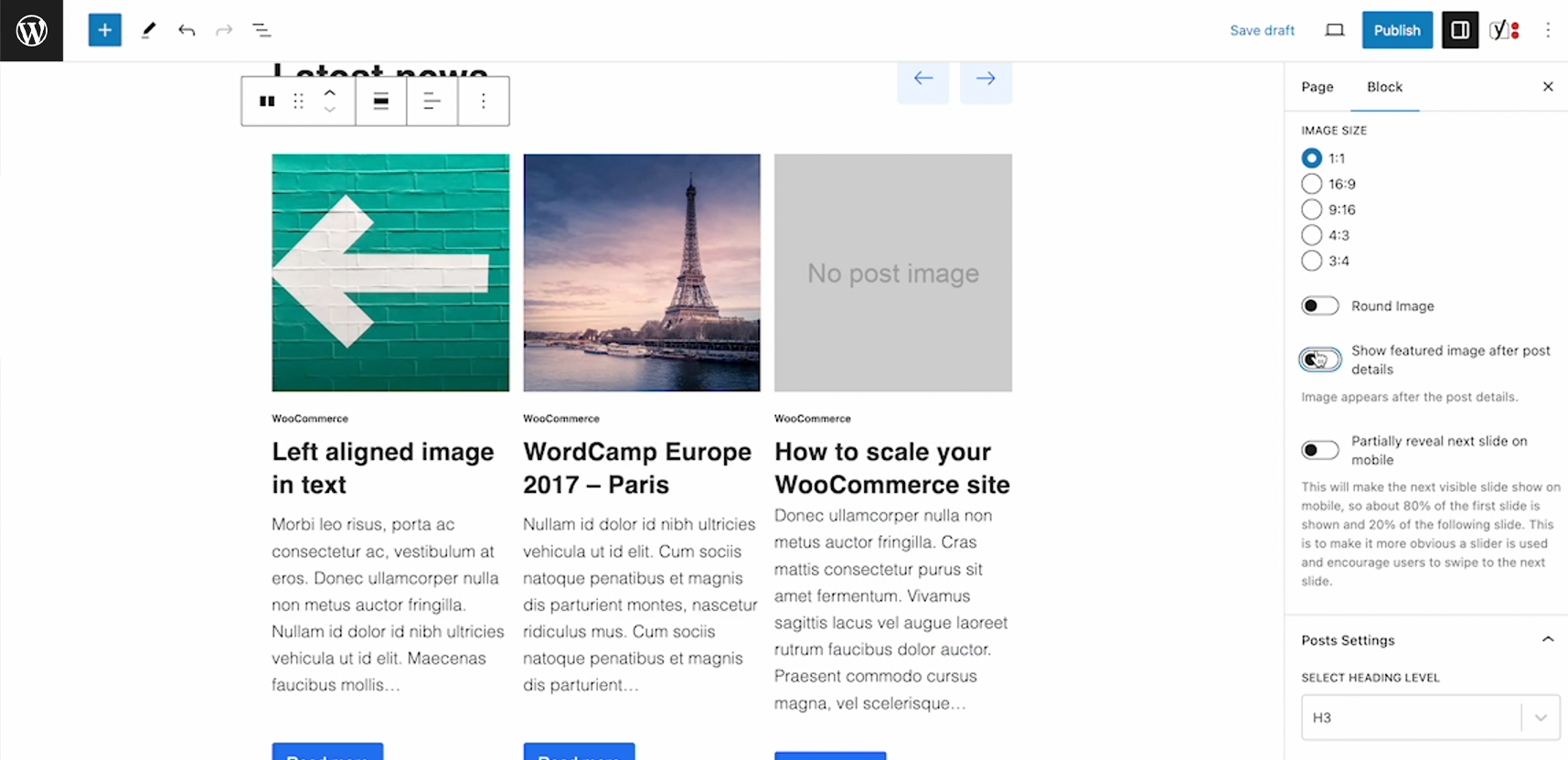Select the 16:9 image size

[1311, 184]
